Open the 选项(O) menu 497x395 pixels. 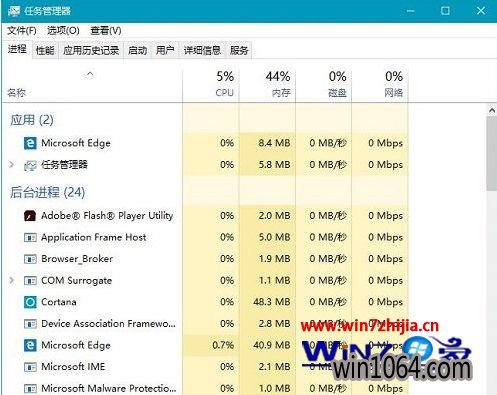63,31
